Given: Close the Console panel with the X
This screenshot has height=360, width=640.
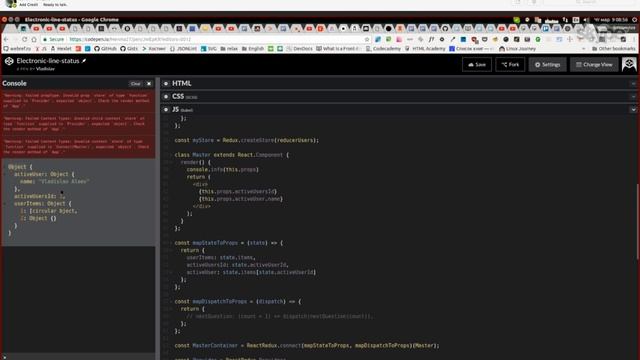Looking at the screenshot, I should click(149, 84).
